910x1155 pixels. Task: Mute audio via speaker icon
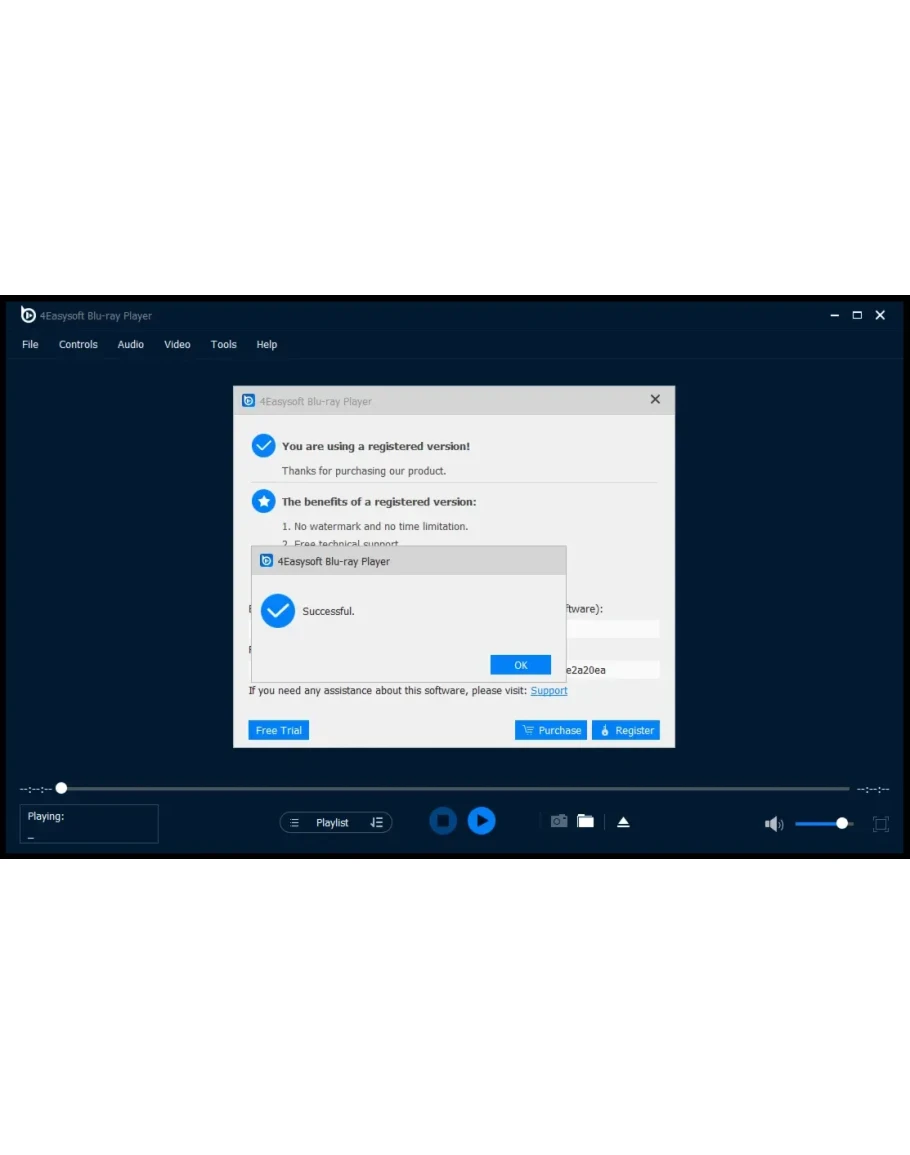[774, 824]
